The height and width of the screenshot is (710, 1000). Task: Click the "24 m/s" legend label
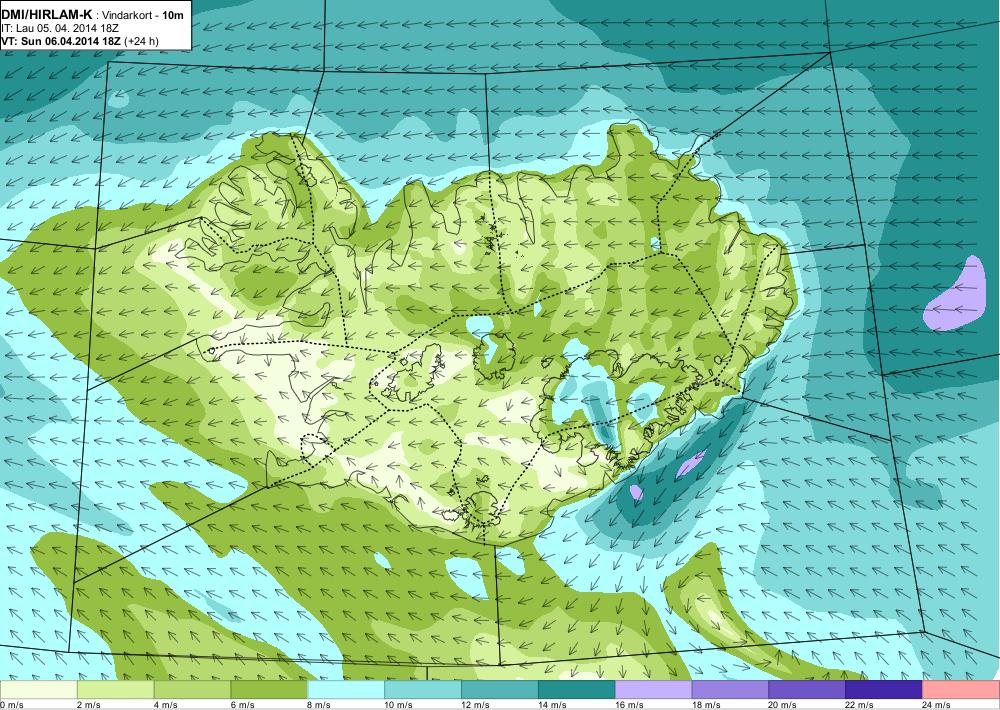point(938,705)
